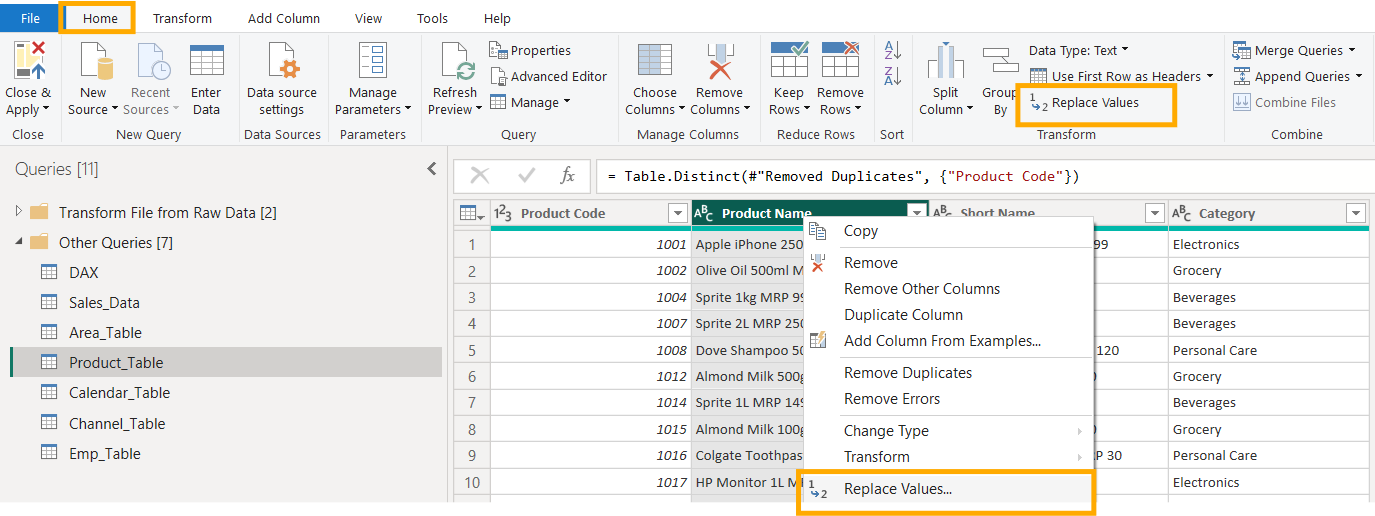Click Combine Files in the ribbon
Screen dimensions: 1375x516
click(x=1284, y=102)
